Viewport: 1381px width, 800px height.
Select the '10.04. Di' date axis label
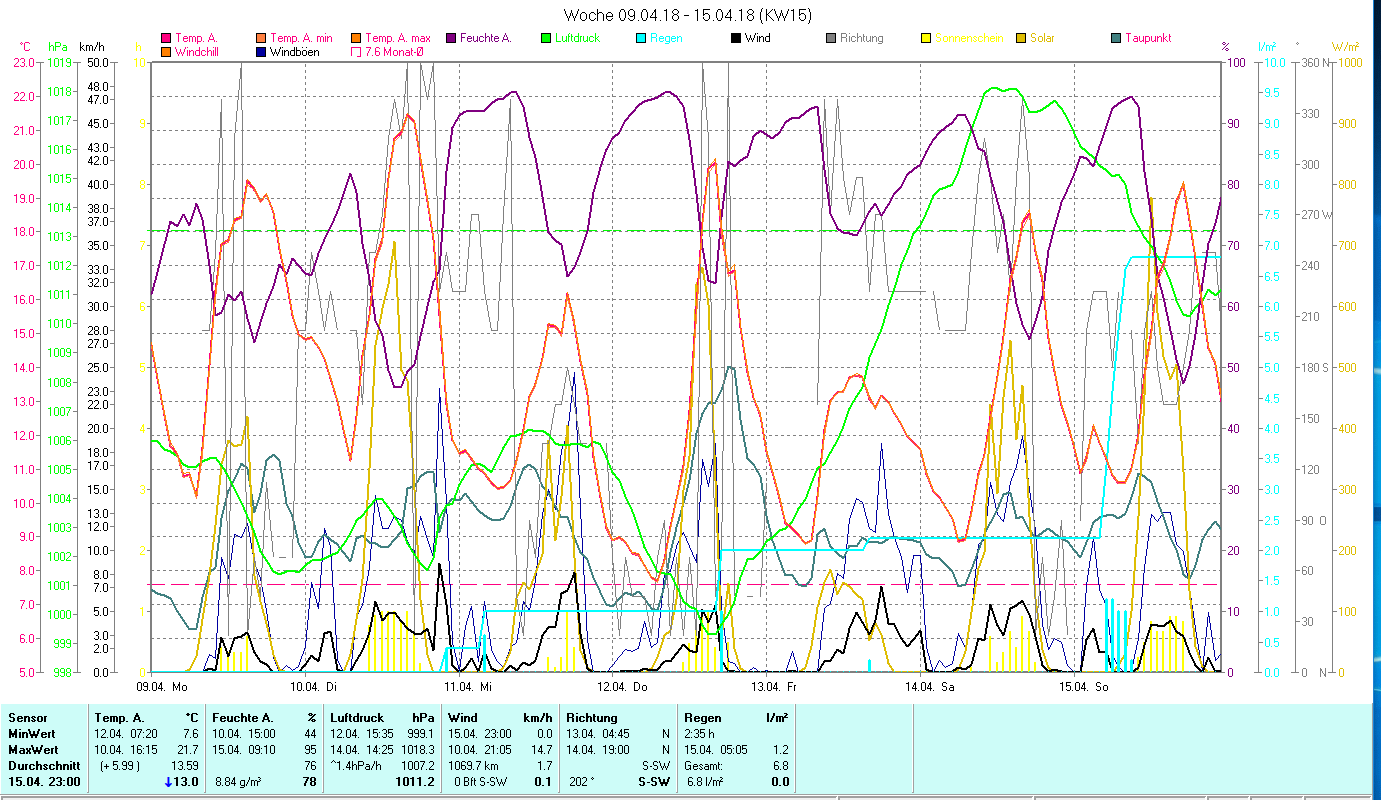click(x=315, y=687)
